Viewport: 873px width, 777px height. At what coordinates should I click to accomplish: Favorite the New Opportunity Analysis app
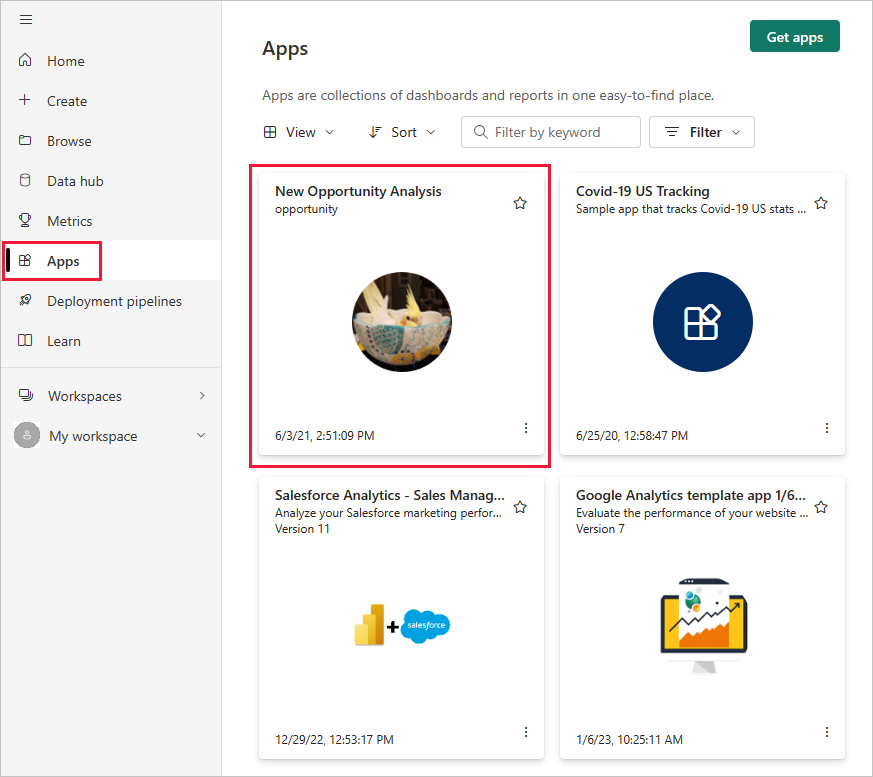pyautogui.click(x=520, y=203)
